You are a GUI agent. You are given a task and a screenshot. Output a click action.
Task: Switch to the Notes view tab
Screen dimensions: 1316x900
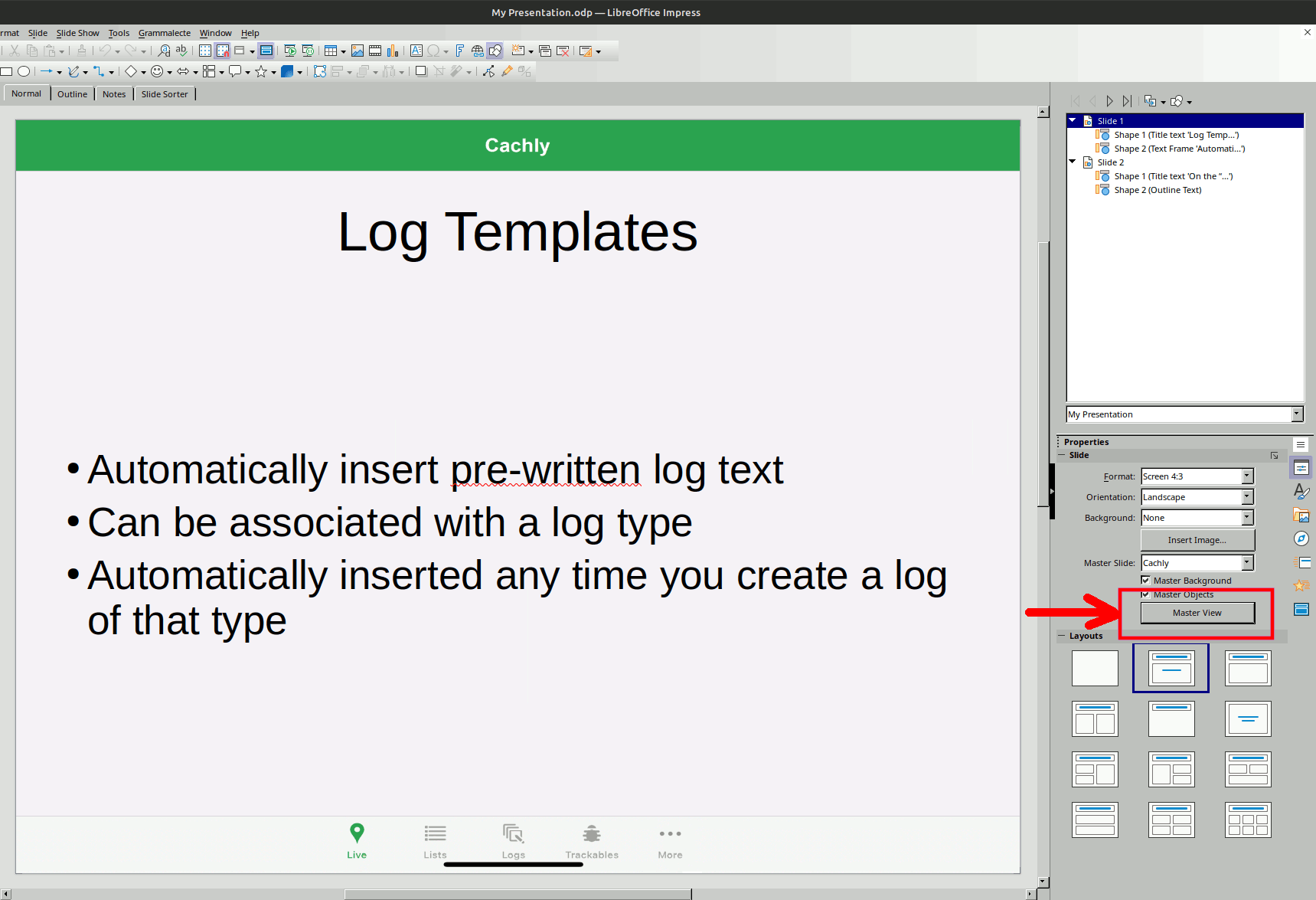pos(114,94)
